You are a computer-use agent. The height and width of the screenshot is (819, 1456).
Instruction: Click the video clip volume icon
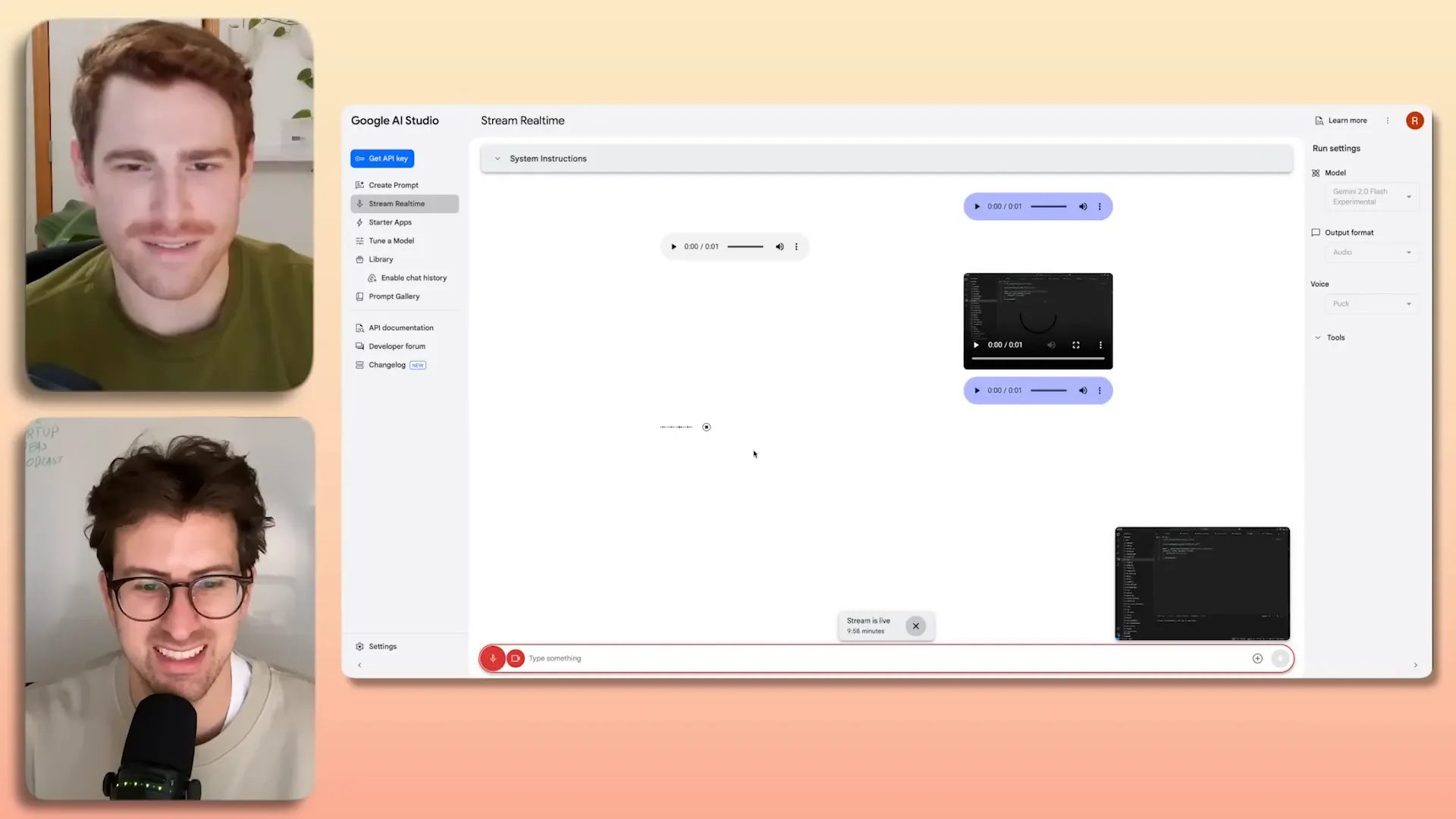pyautogui.click(x=1051, y=345)
